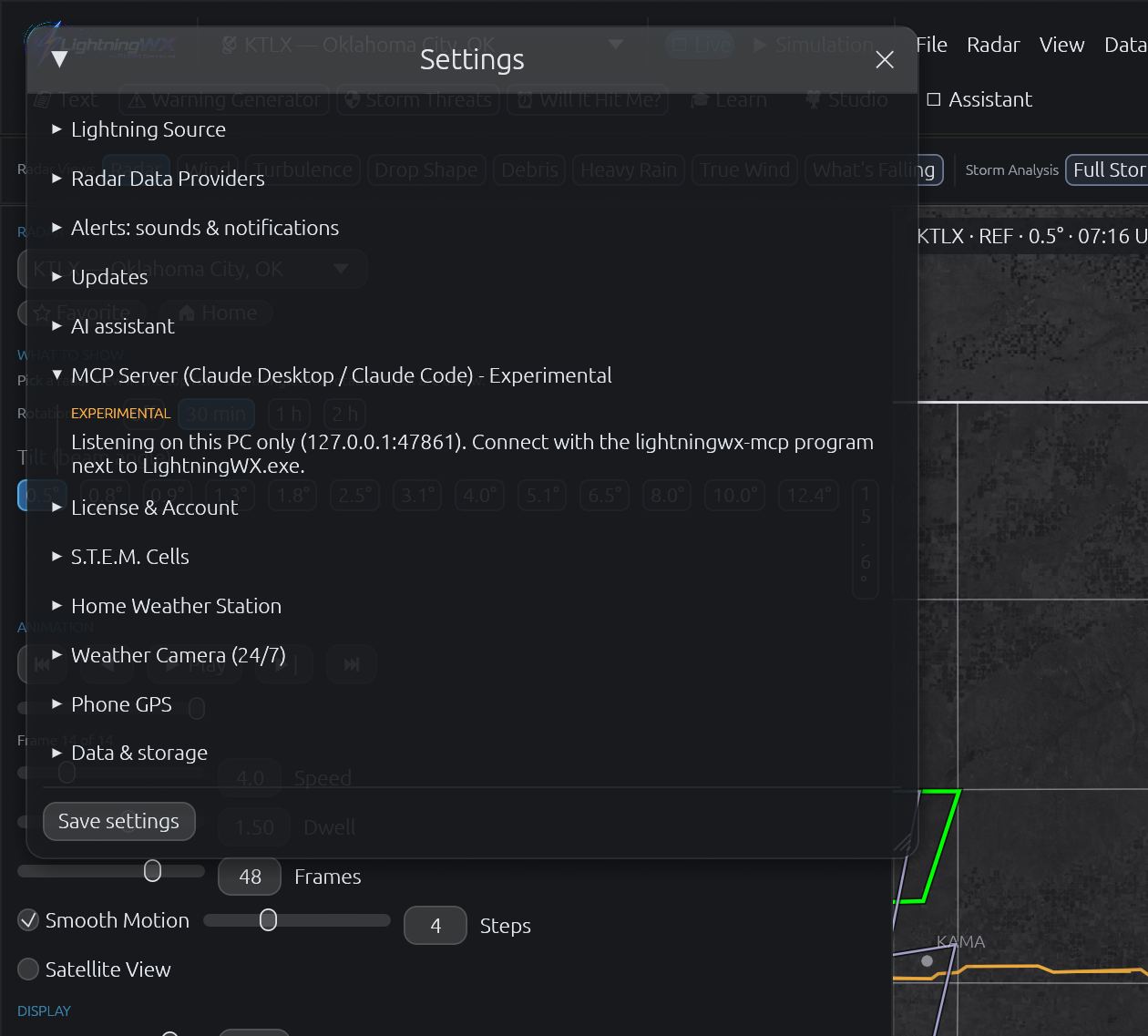The height and width of the screenshot is (1036, 1148).
Task: Click the KAMA station marker on the map
Action: [x=927, y=960]
